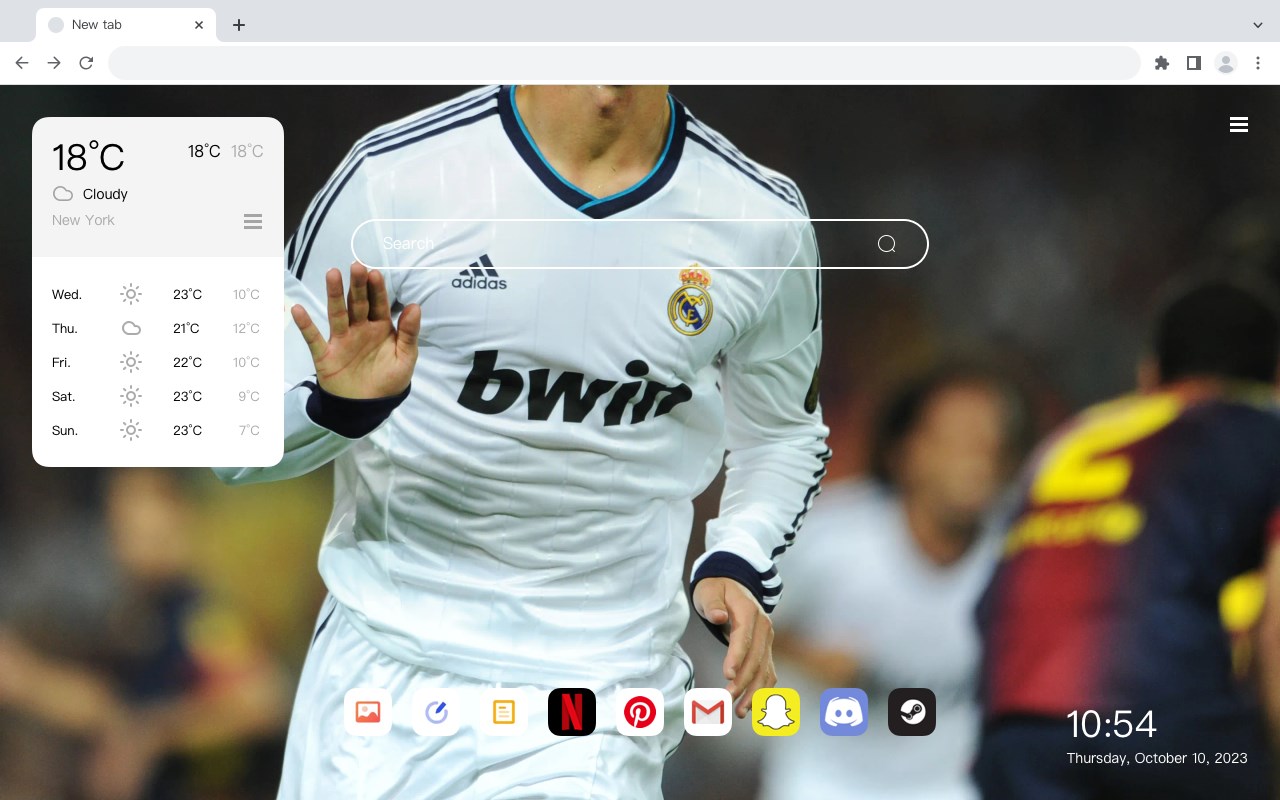Click the sunny icon for Sun.
This screenshot has width=1280, height=800.
click(131, 430)
